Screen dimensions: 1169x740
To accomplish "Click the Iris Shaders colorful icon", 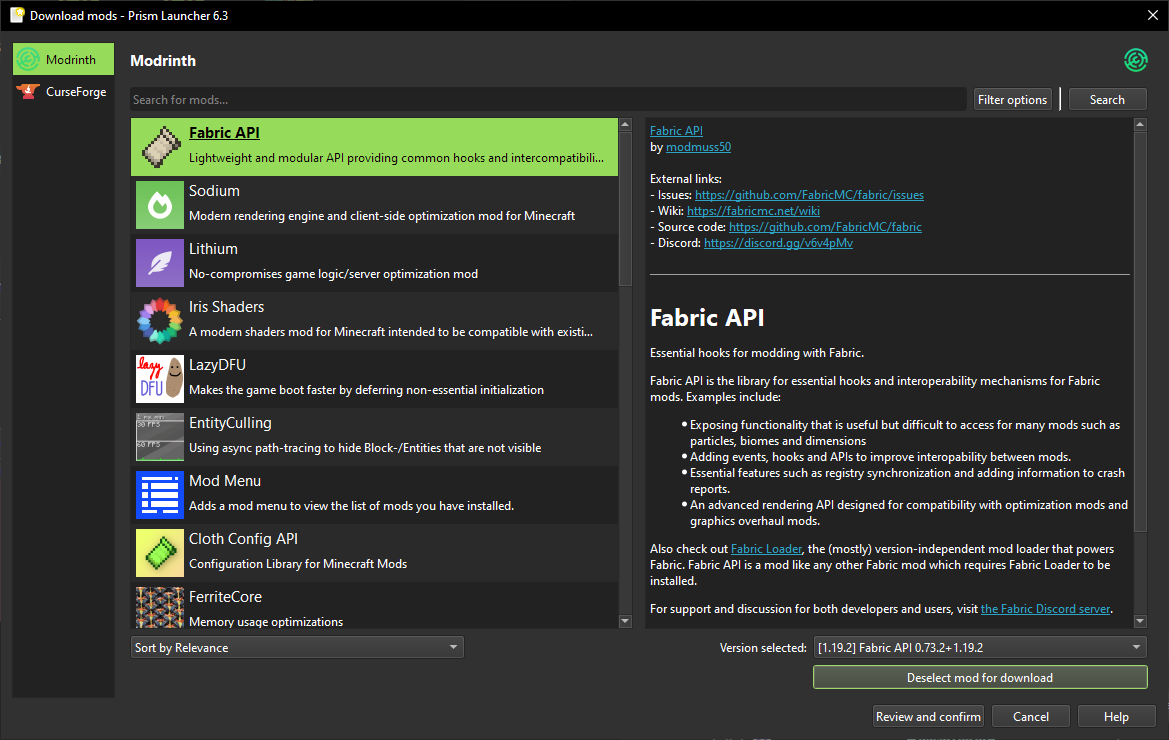I will click(x=159, y=320).
